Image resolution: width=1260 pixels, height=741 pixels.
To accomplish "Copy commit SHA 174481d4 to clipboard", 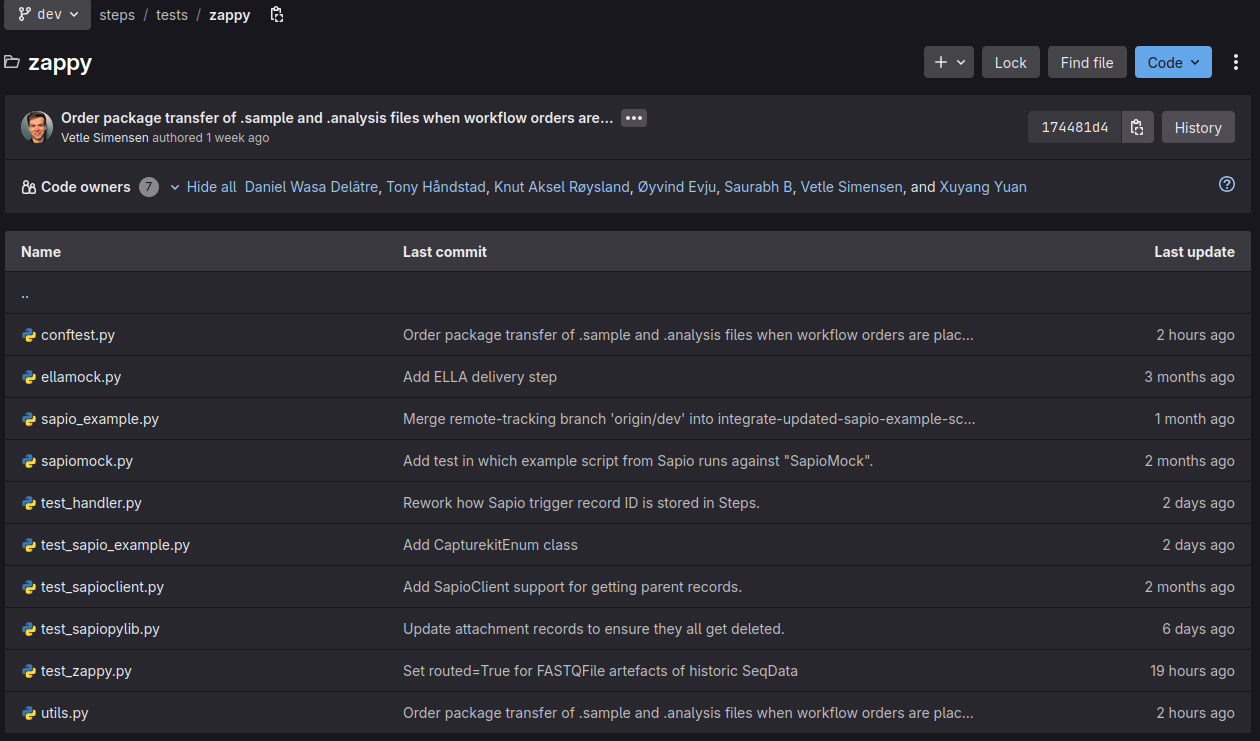I will [1137, 127].
